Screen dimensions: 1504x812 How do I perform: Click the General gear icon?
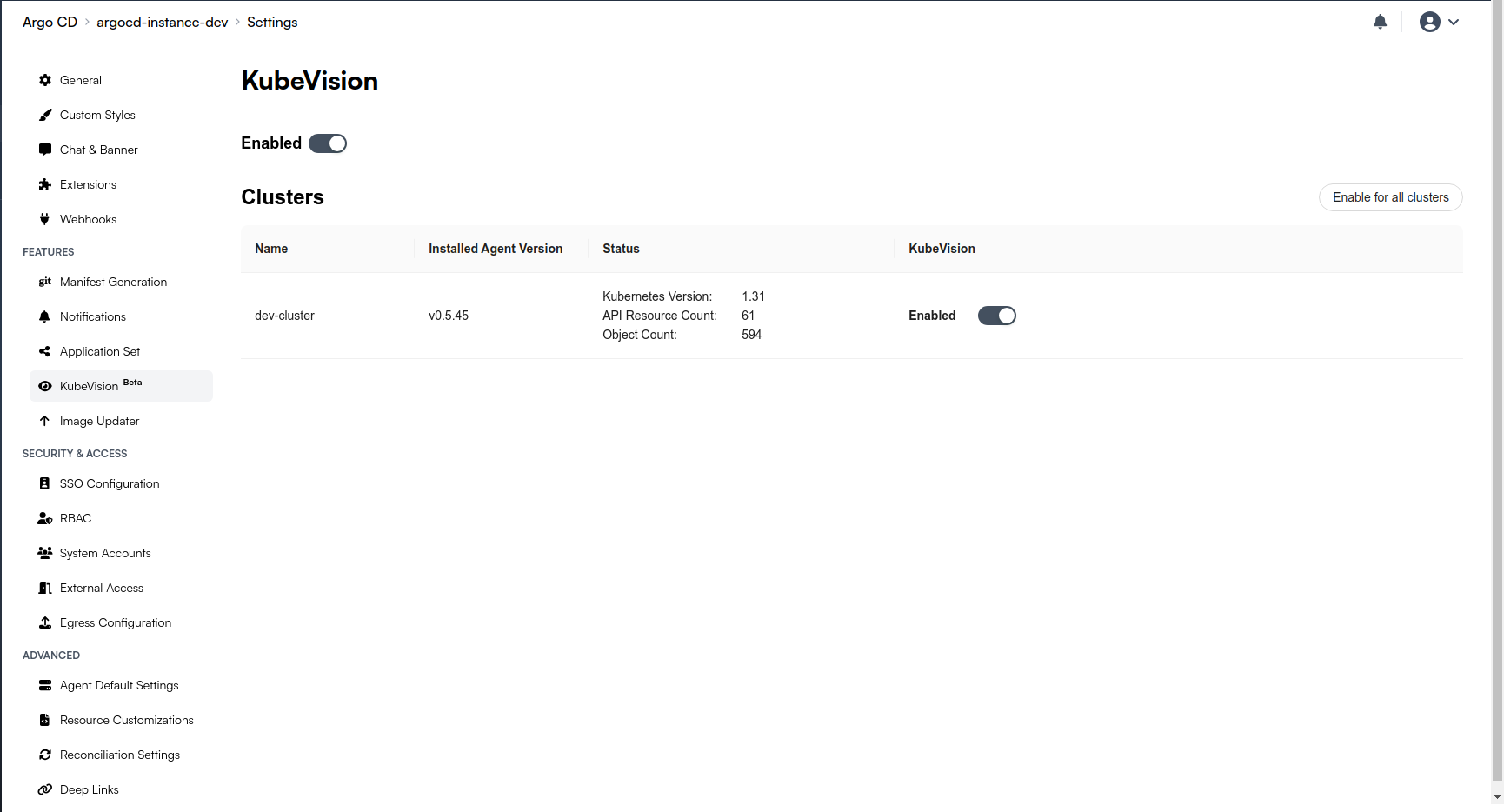45,80
